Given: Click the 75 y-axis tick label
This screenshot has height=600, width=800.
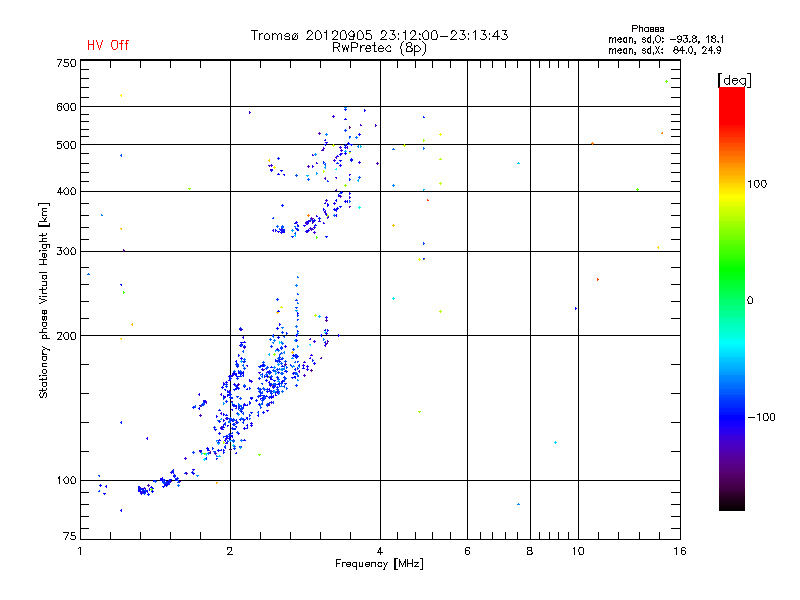Looking at the screenshot, I should pos(70,536).
